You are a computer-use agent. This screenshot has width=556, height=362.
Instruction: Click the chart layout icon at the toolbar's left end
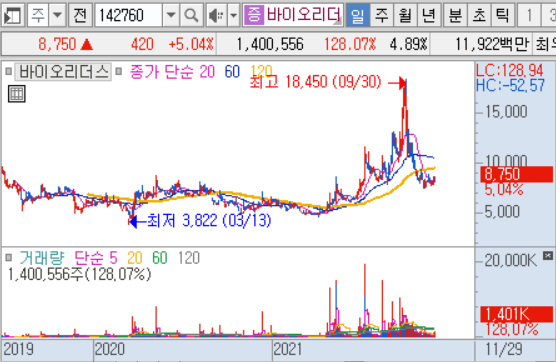pos(13,15)
